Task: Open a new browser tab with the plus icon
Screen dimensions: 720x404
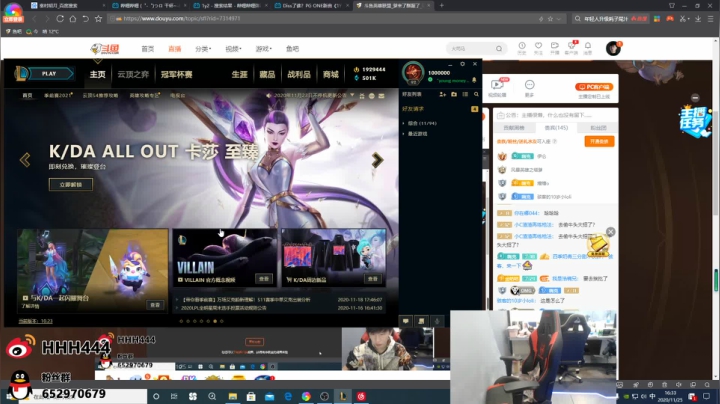Action: (x=441, y=6)
